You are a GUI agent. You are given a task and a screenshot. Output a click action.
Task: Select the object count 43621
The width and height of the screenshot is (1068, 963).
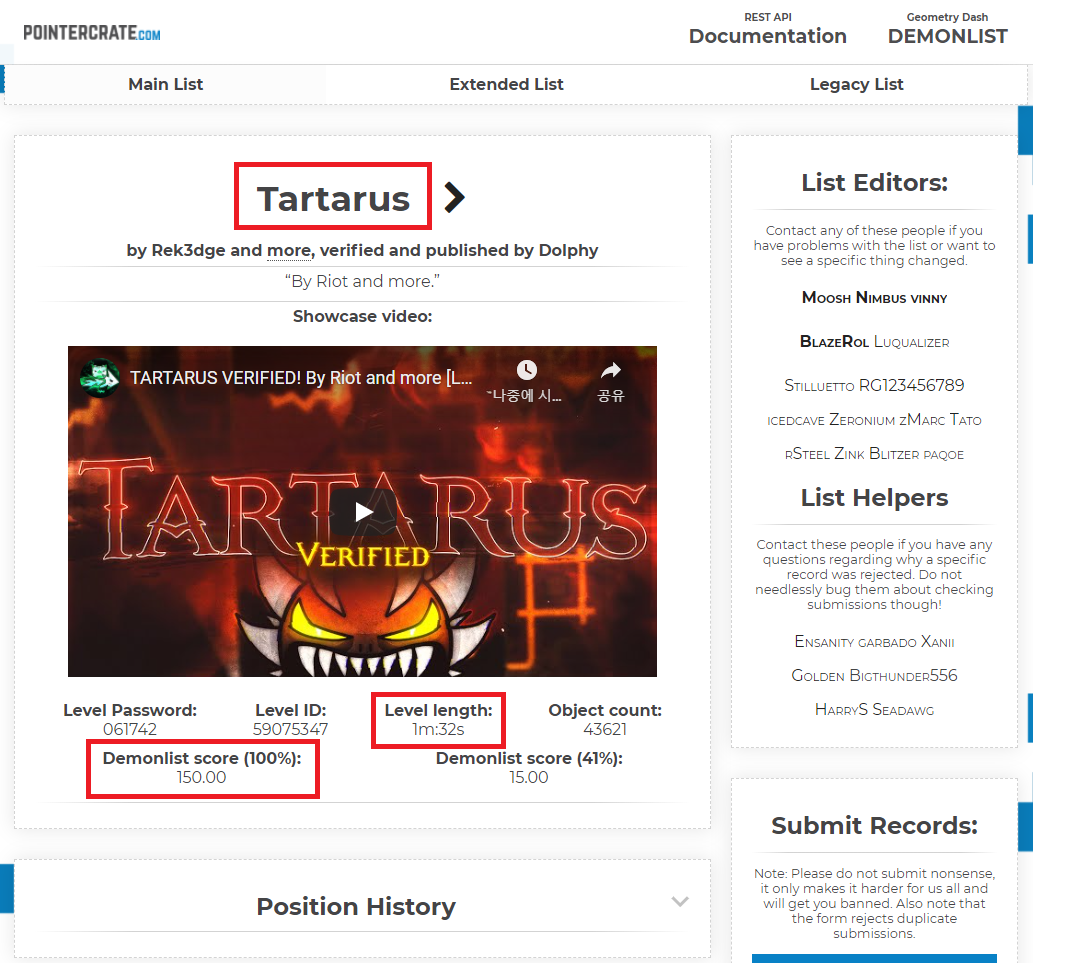pyautogui.click(x=605, y=729)
